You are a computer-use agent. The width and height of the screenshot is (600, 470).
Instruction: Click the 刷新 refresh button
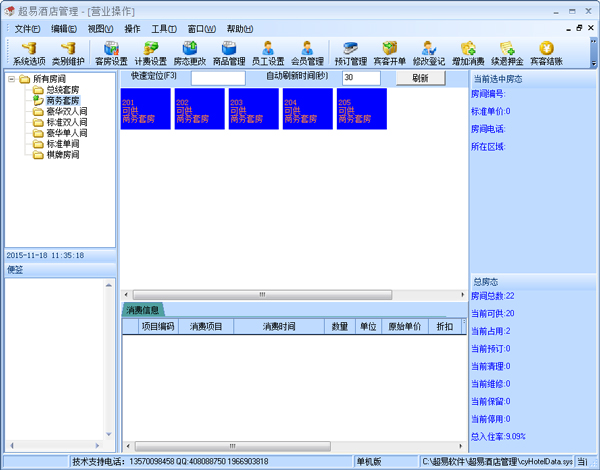point(420,78)
